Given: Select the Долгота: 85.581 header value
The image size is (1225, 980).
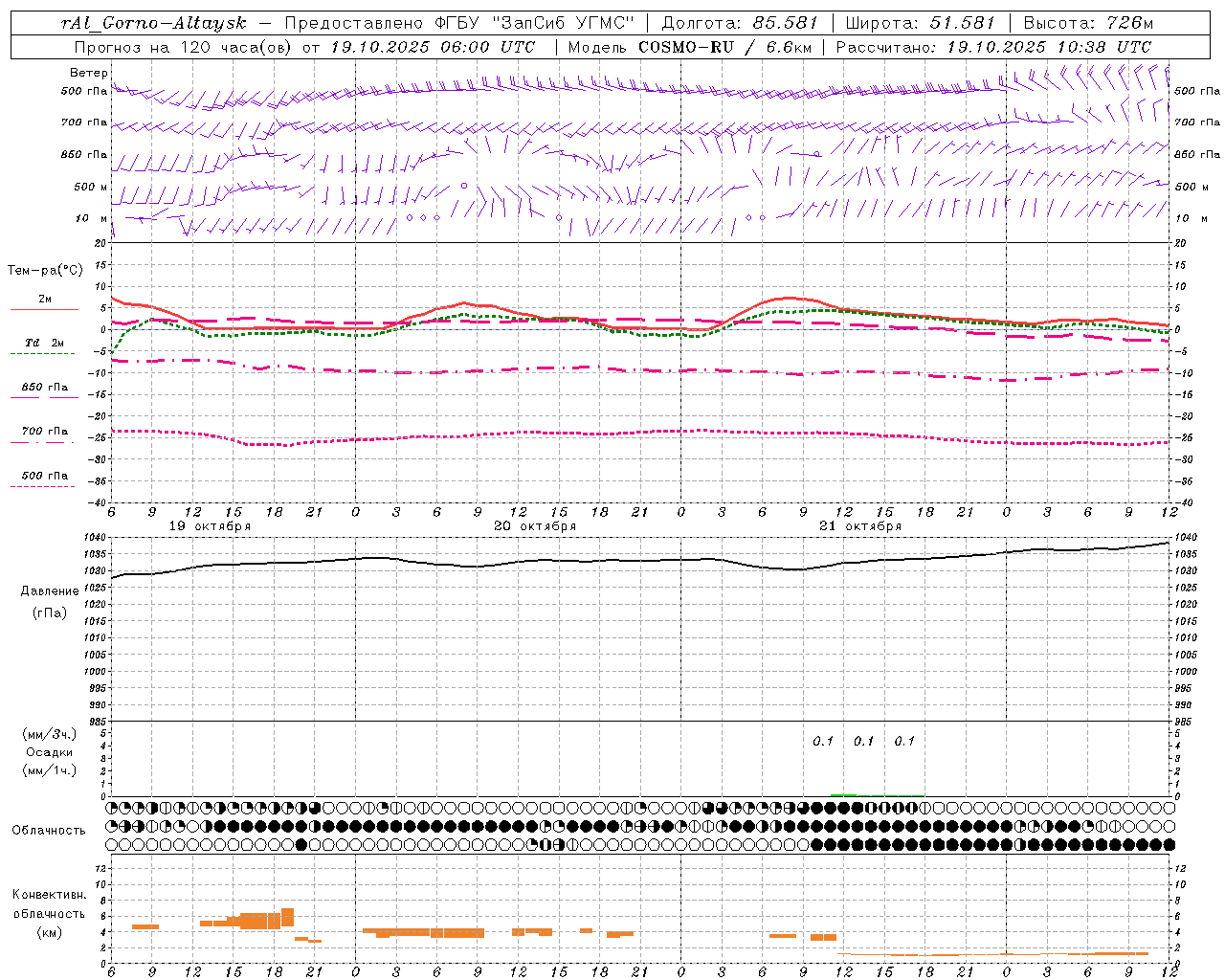Looking at the screenshot, I should click(x=738, y=23).
